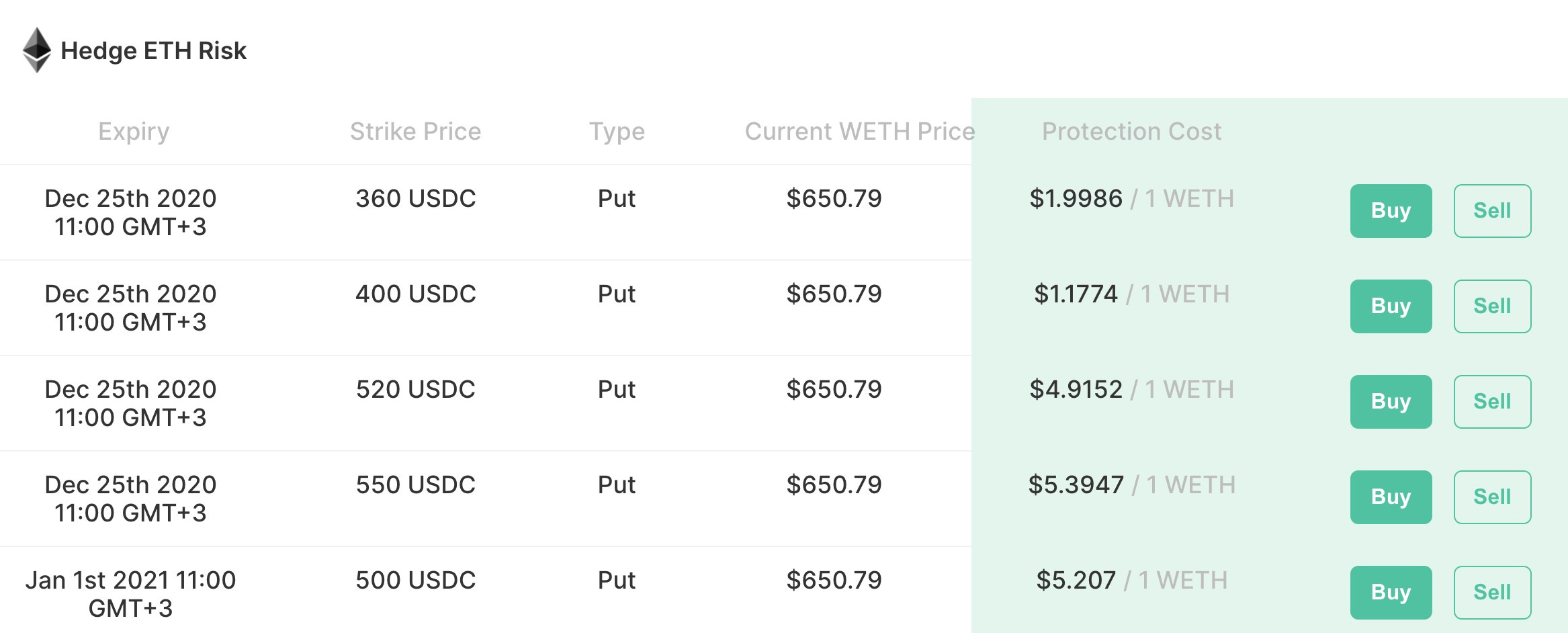Click the Ethereum diamond logo icon
The height and width of the screenshot is (633, 1568).
click(37, 50)
